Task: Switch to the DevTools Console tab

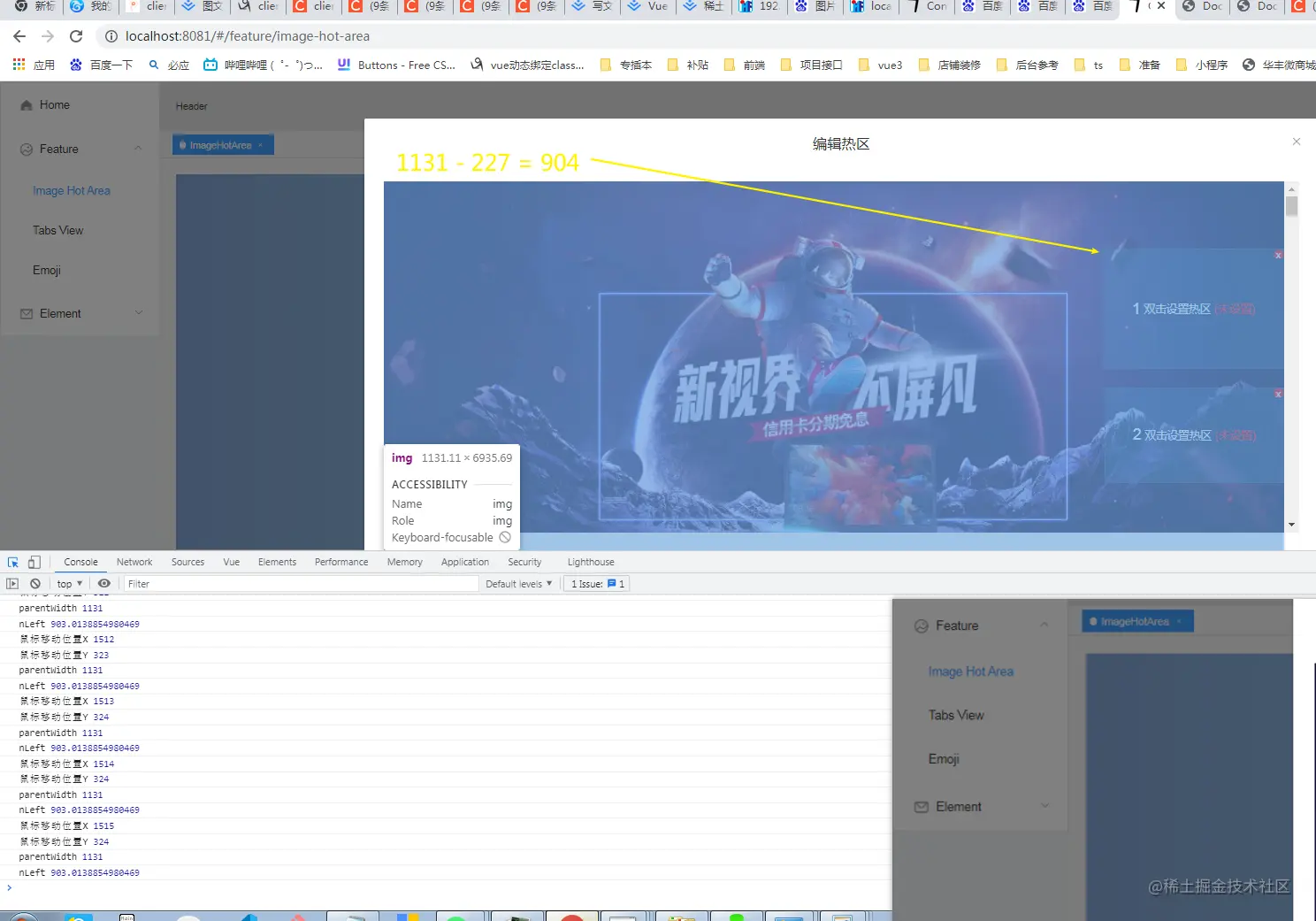Action: click(80, 562)
